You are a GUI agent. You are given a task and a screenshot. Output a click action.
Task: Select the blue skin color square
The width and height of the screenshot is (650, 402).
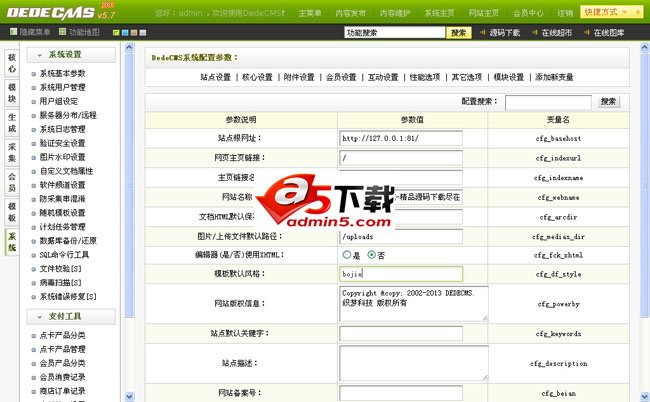point(125,32)
